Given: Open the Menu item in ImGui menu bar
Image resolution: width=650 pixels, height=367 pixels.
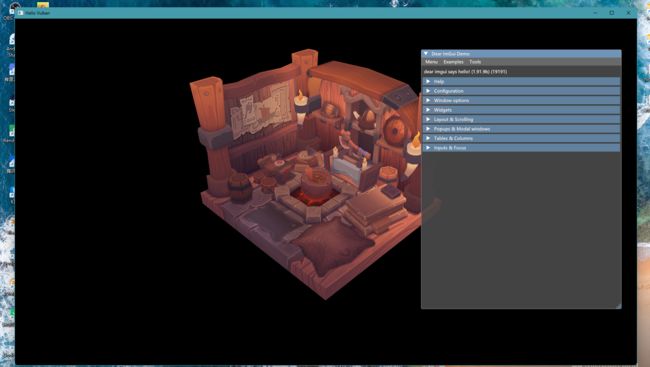Looking at the screenshot, I should point(431,62).
